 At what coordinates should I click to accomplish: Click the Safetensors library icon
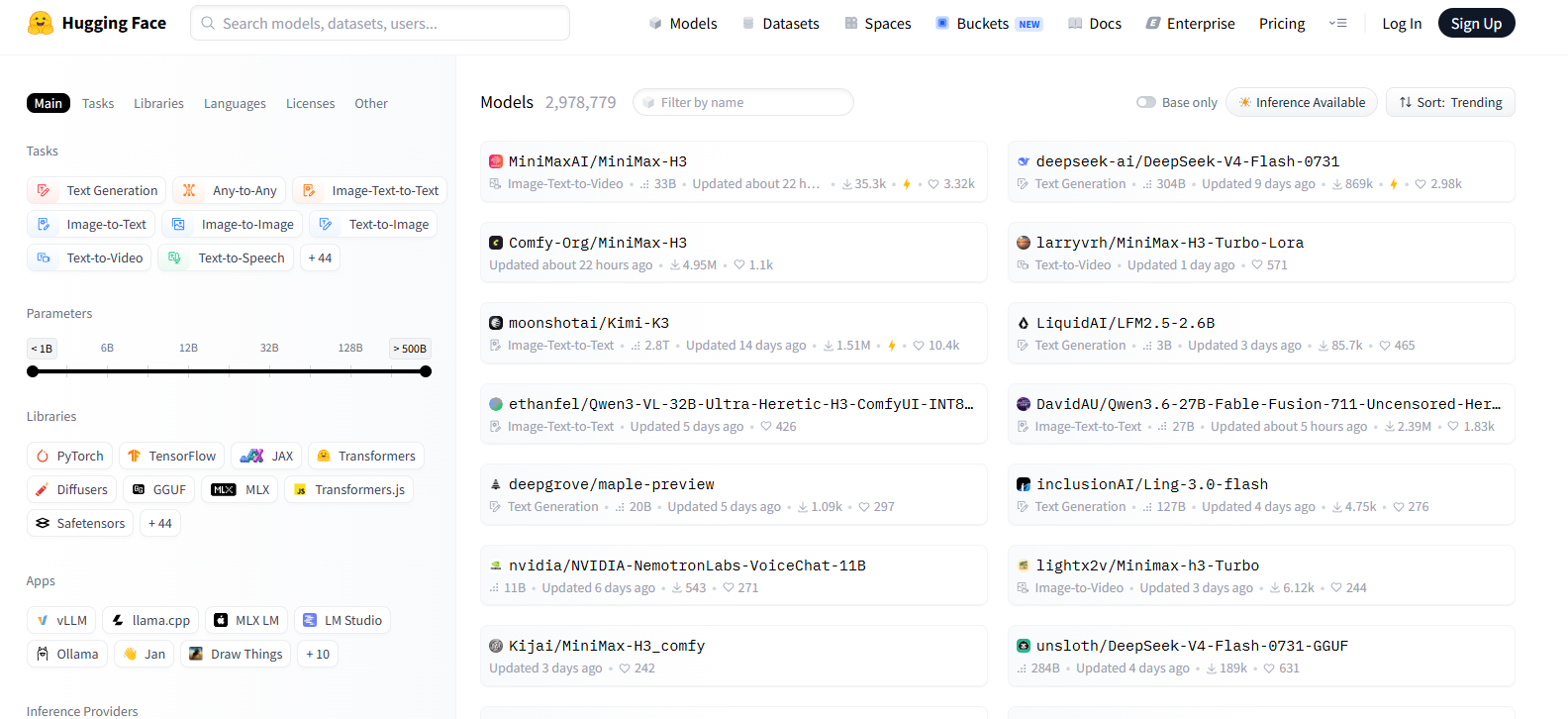pos(43,524)
